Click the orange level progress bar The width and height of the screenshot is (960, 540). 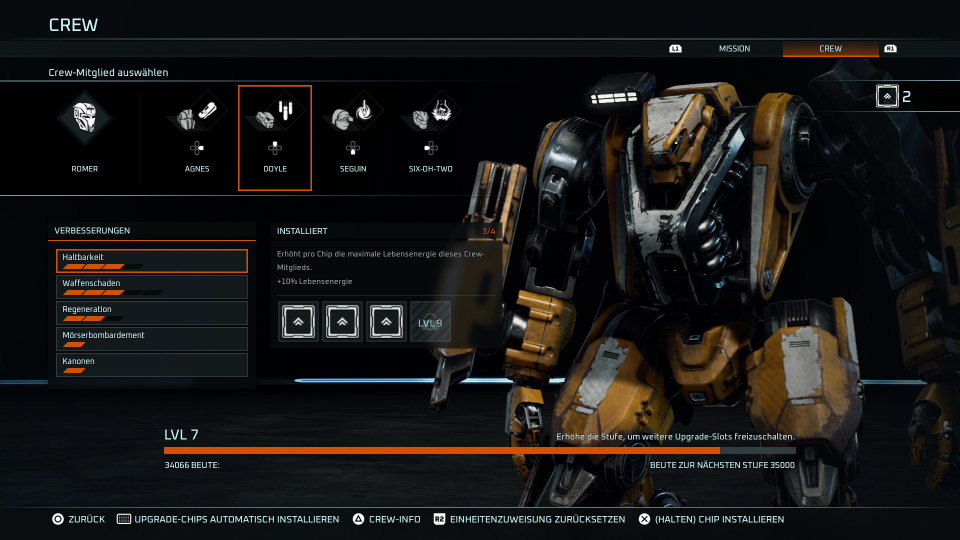[479, 451]
